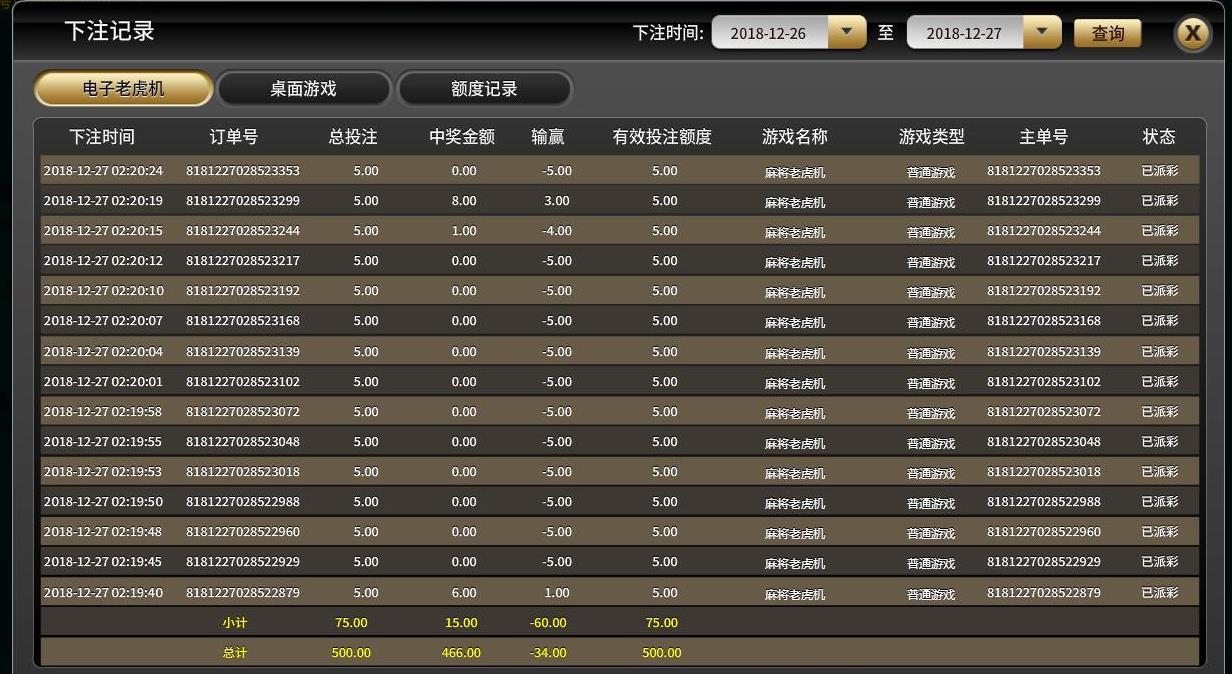The height and width of the screenshot is (674, 1232).
Task: Click the 总计 total row label
Action: pos(235,653)
